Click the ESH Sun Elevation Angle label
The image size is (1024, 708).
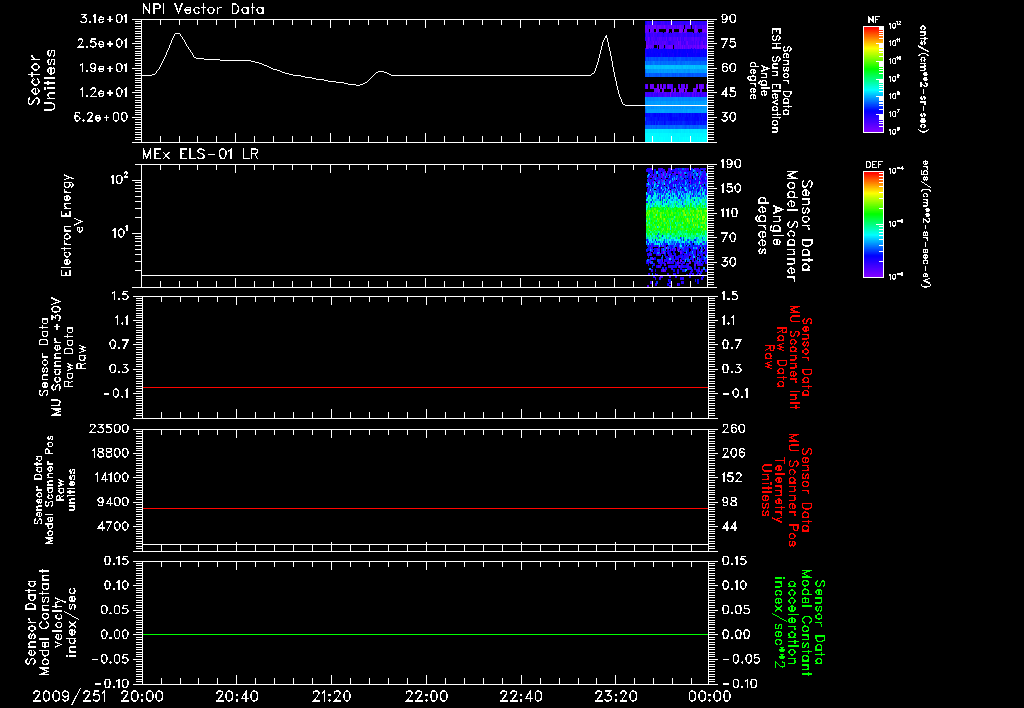(770, 80)
